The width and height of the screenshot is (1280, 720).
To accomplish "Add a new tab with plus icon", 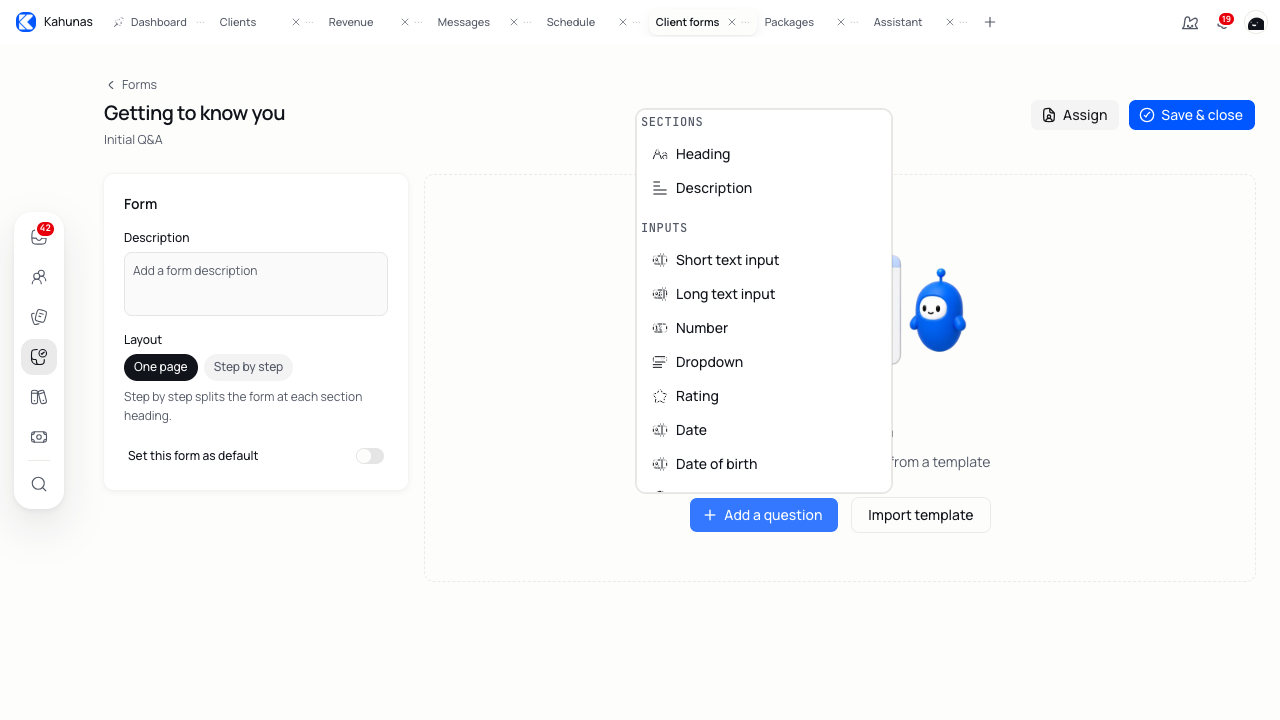I will (x=990, y=22).
